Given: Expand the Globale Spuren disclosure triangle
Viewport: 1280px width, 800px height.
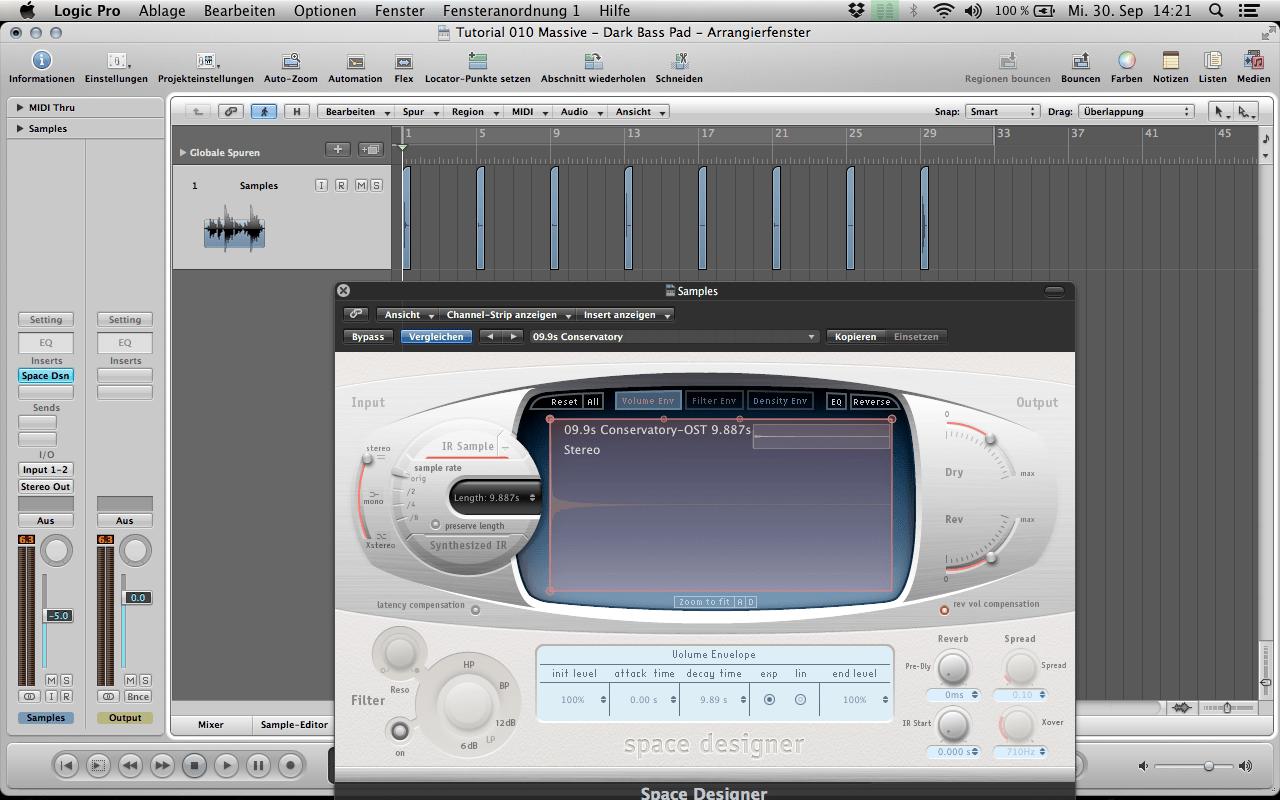Looking at the screenshot, I should 183,153.
